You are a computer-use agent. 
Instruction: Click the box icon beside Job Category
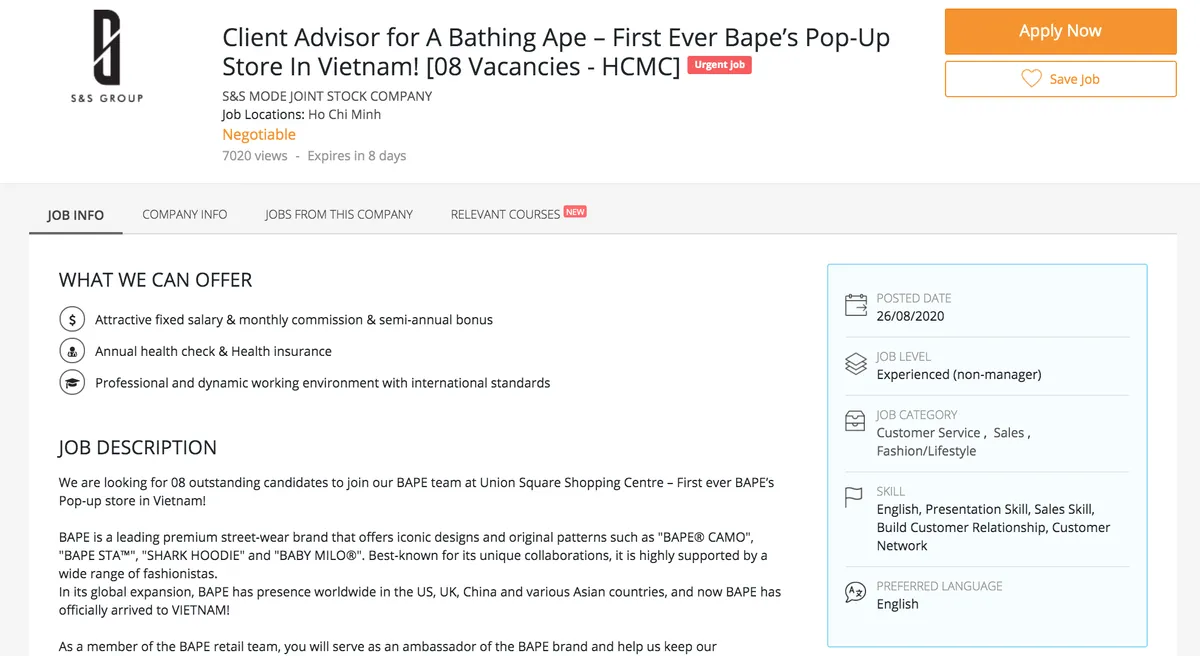856,421
